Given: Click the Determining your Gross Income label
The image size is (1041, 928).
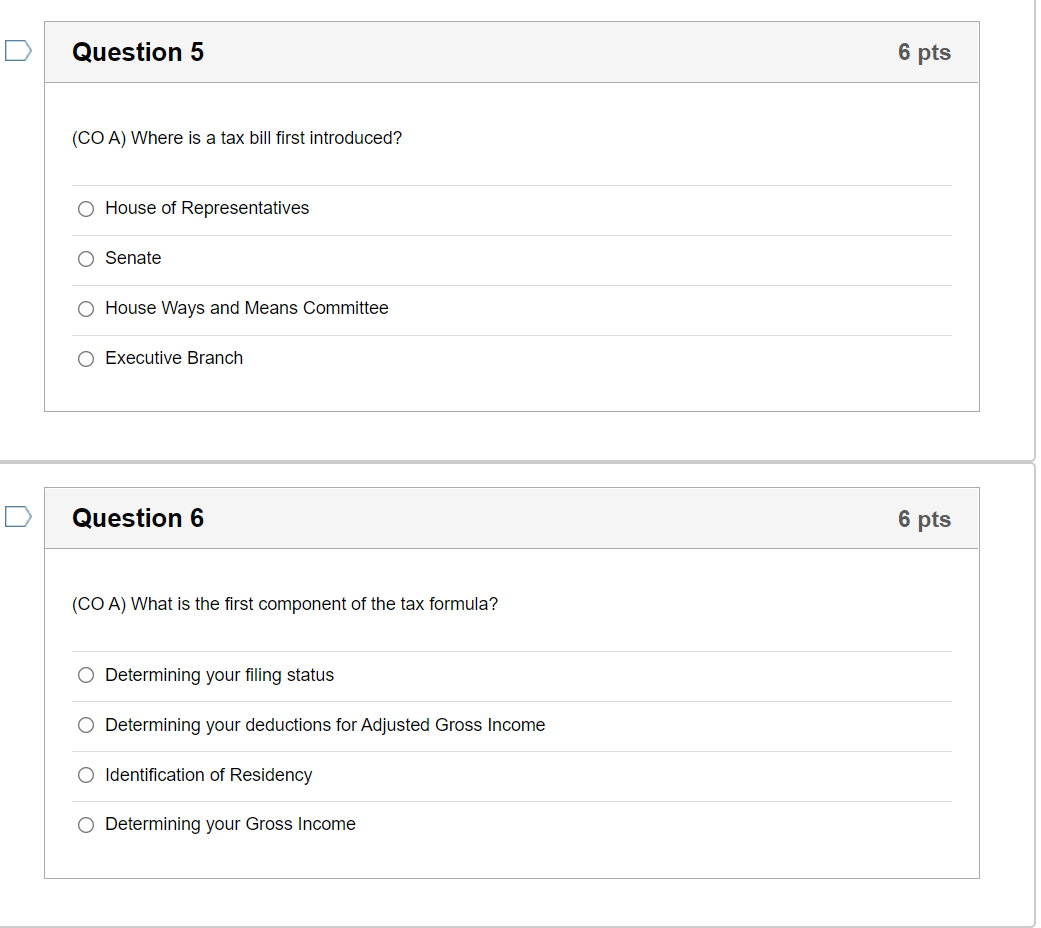Looking at the screenshot, I should (229, 824).
